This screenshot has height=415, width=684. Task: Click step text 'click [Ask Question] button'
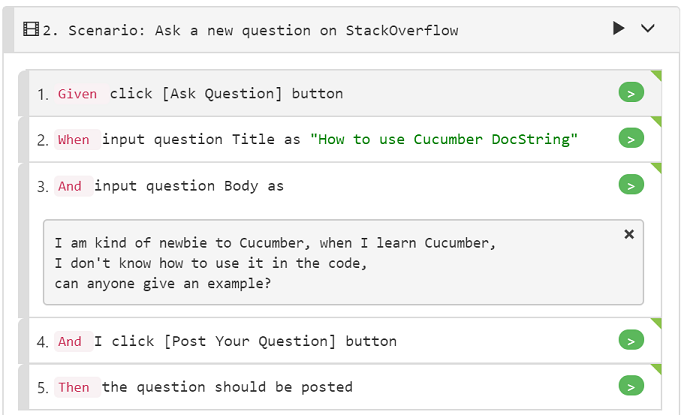pos(226,93)
